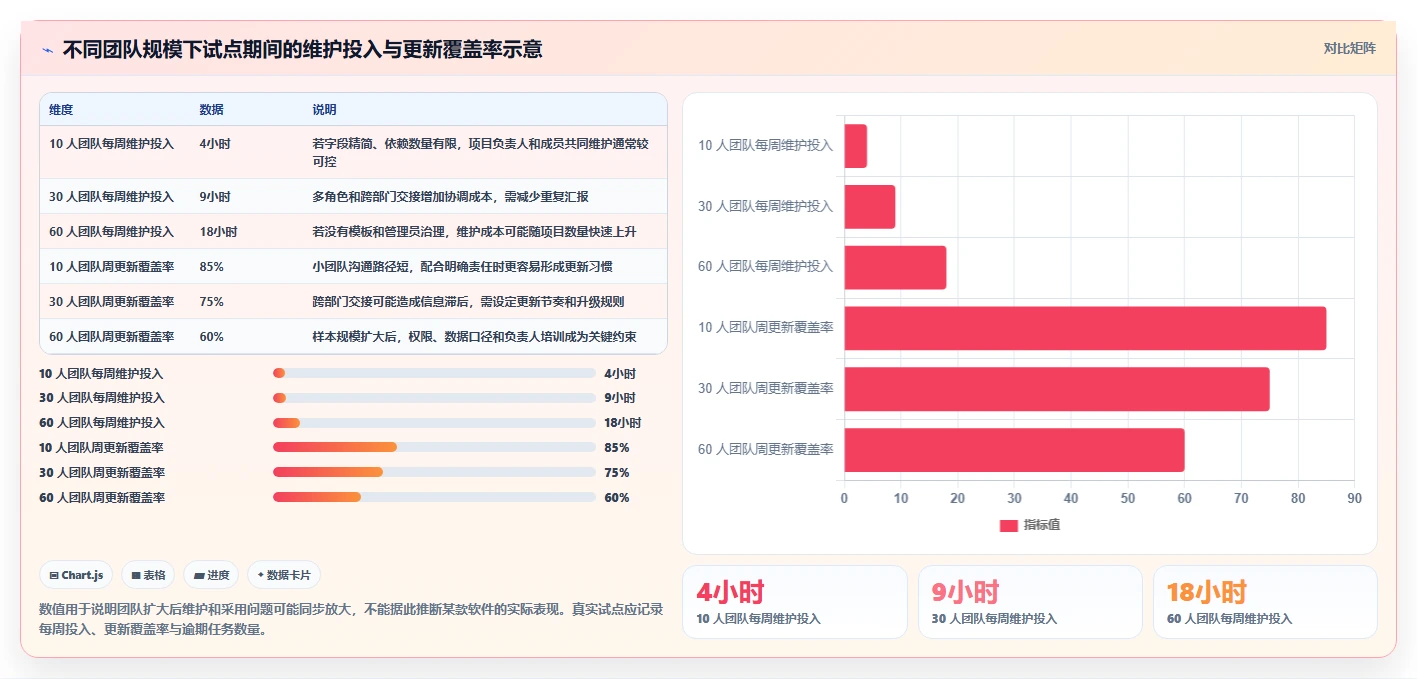
Task: Click the 数据 column header
Action: click(212, 109)
